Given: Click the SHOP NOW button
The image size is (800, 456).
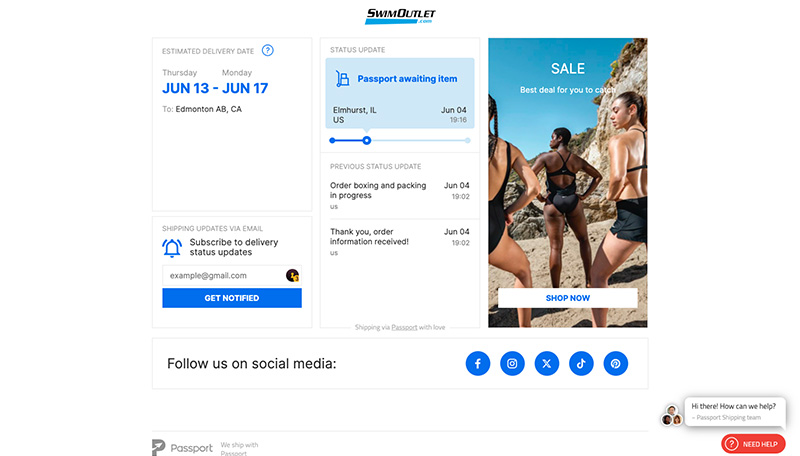Looking at the screenshot, I should (567, 298).
